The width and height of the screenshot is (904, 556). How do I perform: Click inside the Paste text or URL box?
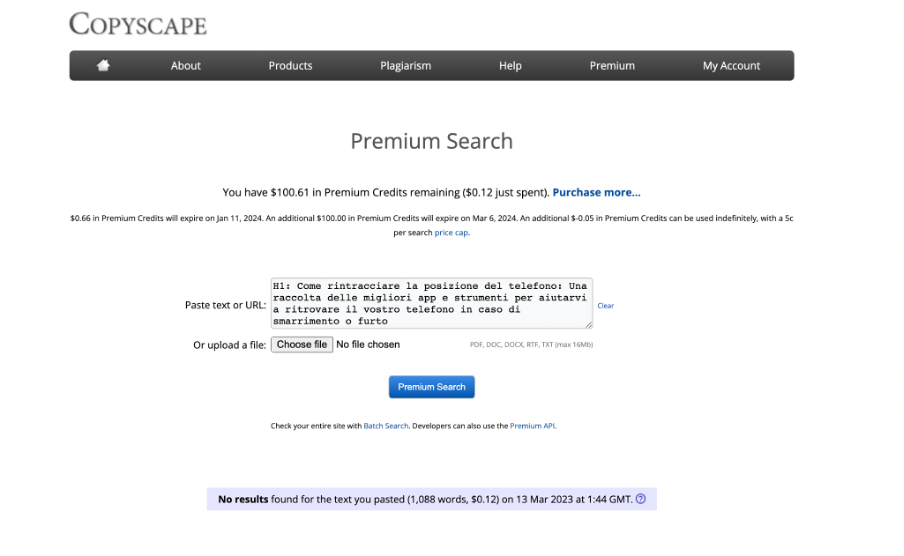[x=432, y=303]
